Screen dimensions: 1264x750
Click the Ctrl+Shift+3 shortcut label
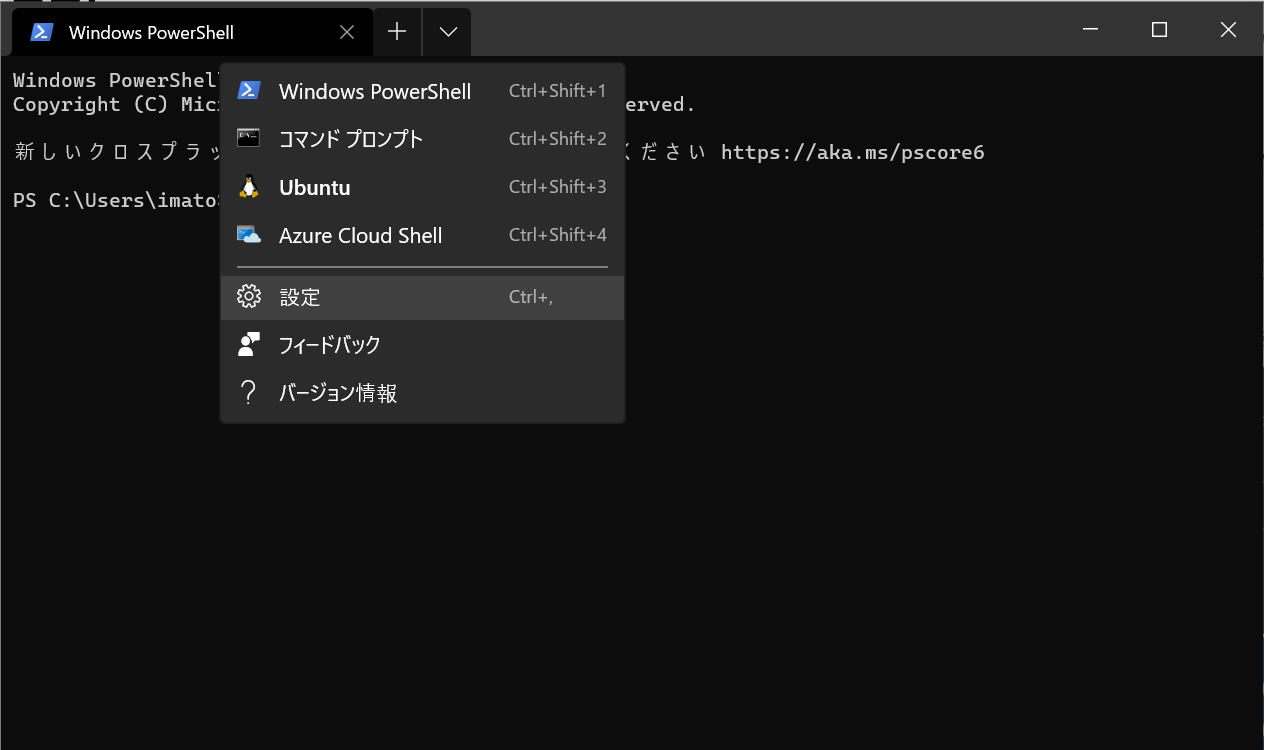tap(558, 187)
